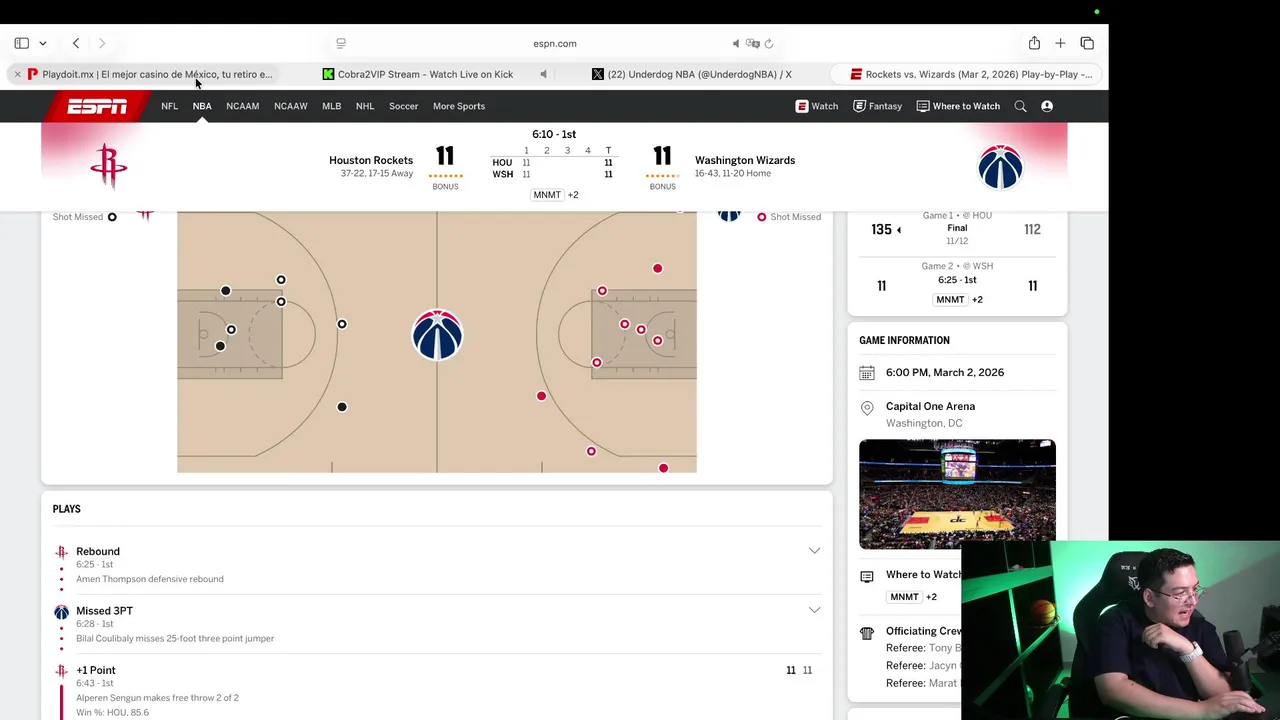Click the PLAYS section heading
The height and width of the screenshot is (720, 1280).
(67, 509)
